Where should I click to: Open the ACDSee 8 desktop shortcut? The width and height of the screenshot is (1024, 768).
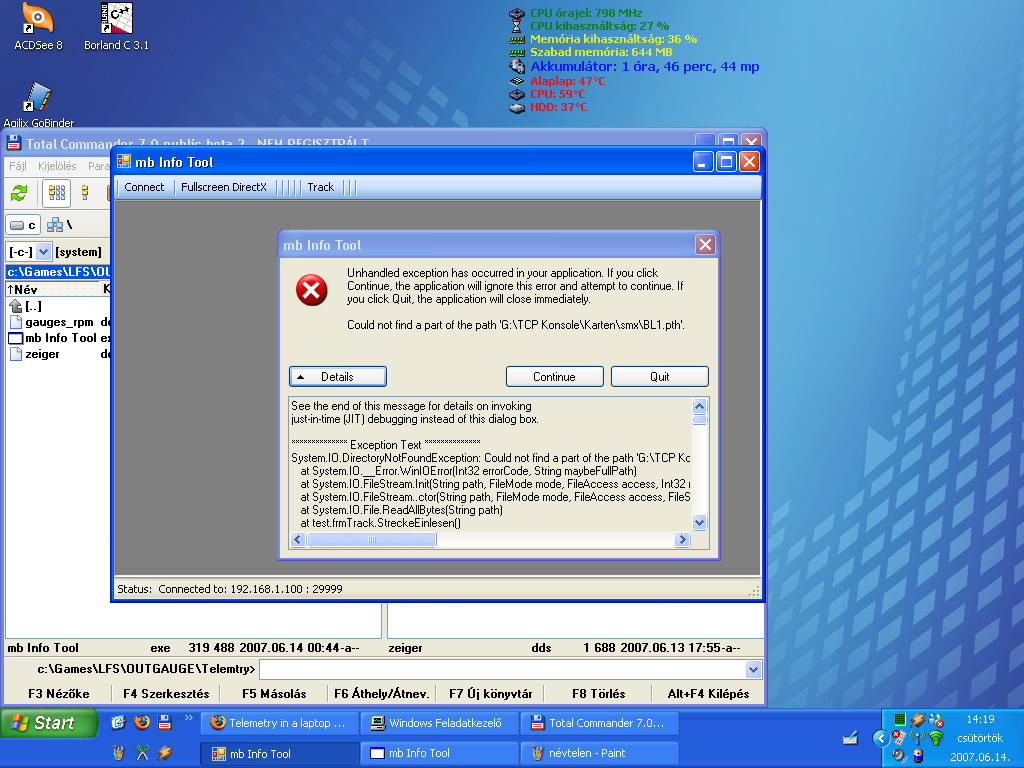[x=38, y=26]
